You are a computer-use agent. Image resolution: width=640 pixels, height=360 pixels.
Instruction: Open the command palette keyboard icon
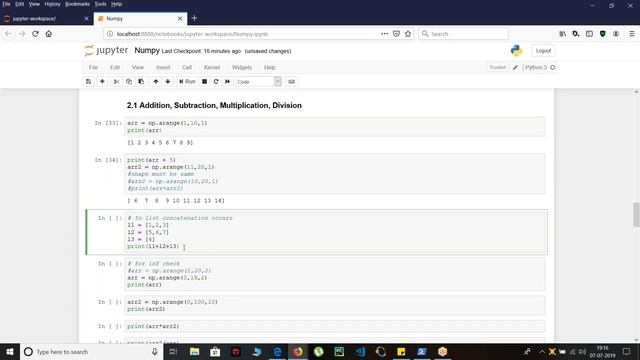[x=291, y=82]
